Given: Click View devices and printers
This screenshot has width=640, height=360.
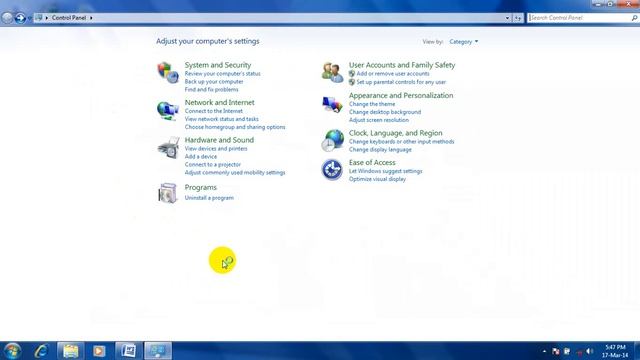Looking at the screenshot, I should coord(216,149).
